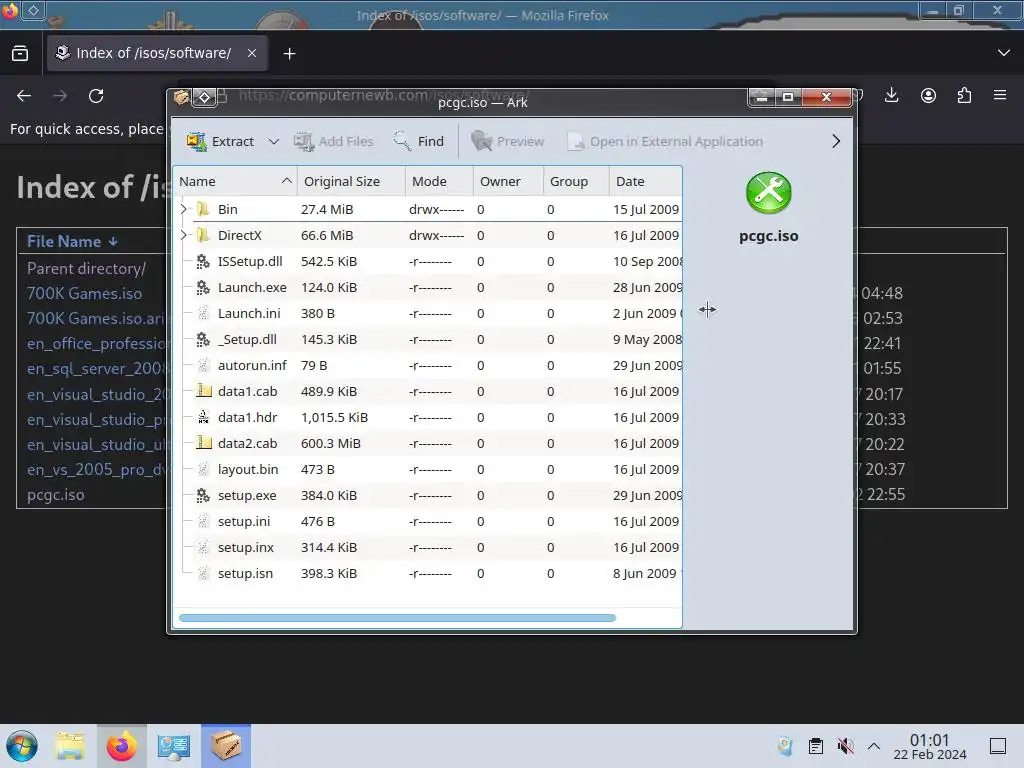The width and height of the screenshot is (1024, 768).
Task: Sort by the Owner column header
Action: click(508, 182)
